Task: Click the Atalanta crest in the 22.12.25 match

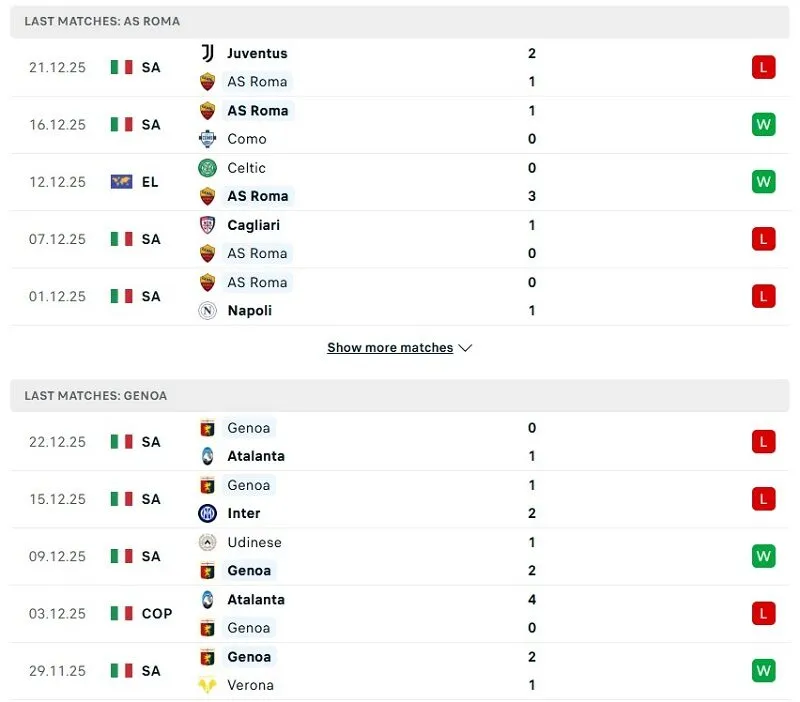Action: [x=207, y=456]
